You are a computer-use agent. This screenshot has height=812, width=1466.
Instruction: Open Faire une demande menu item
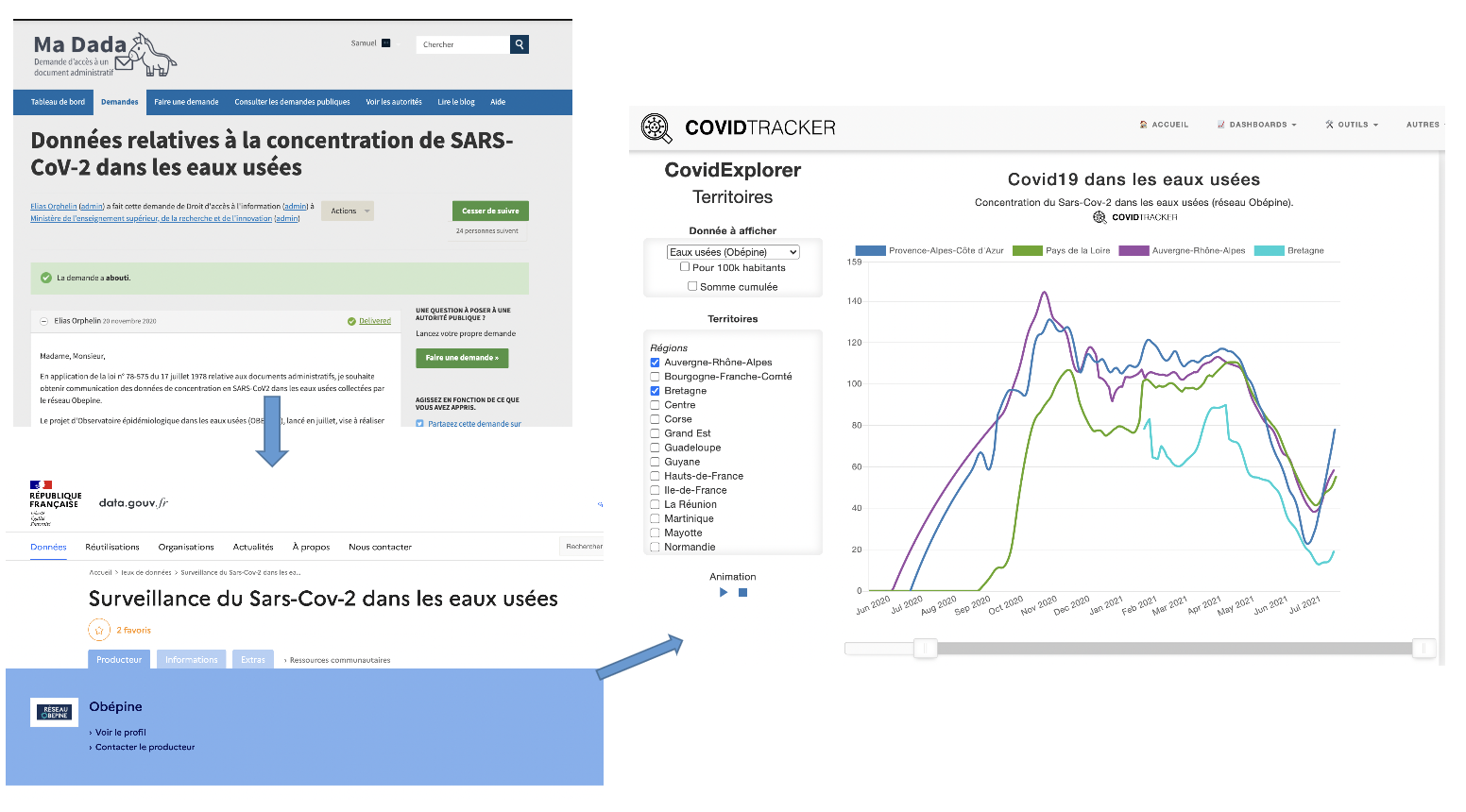[x=186, y=102]
